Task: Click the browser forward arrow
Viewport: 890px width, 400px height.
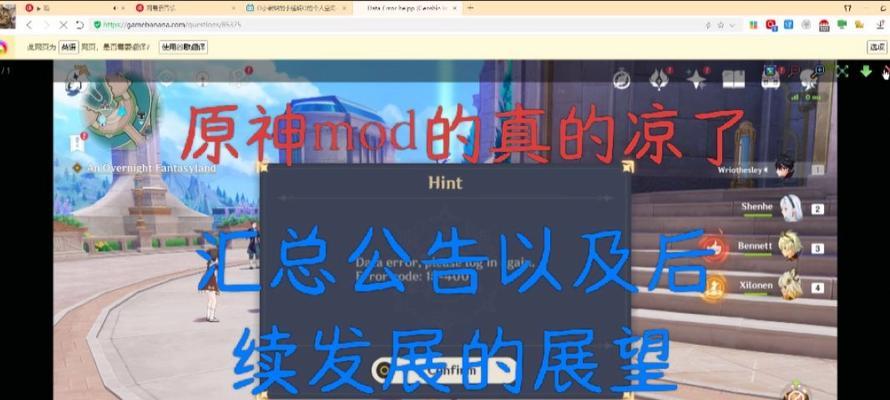Action: [x=46, y=25]
